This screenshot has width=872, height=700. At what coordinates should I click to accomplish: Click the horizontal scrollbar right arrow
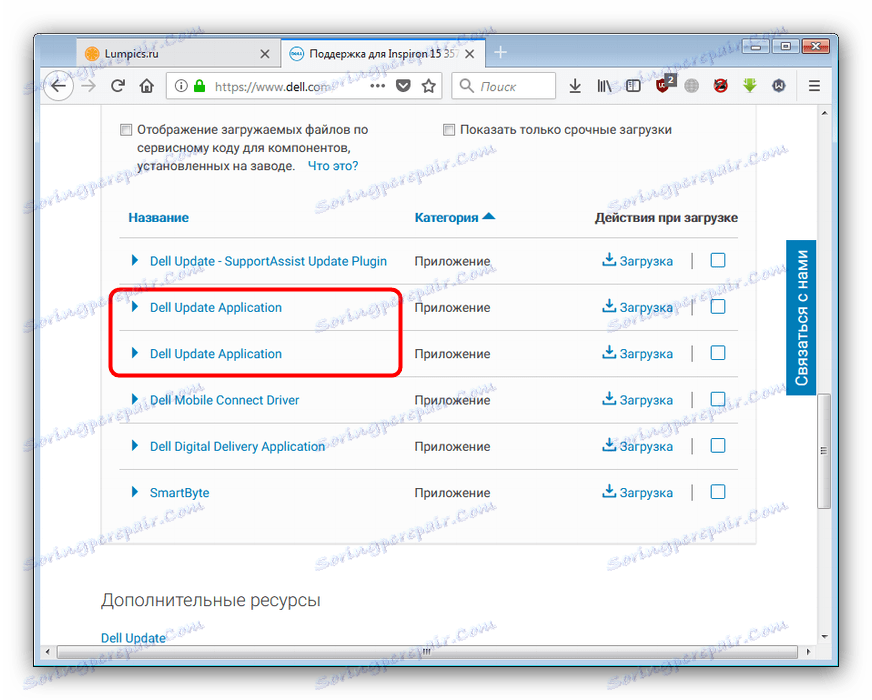point(808,652)
